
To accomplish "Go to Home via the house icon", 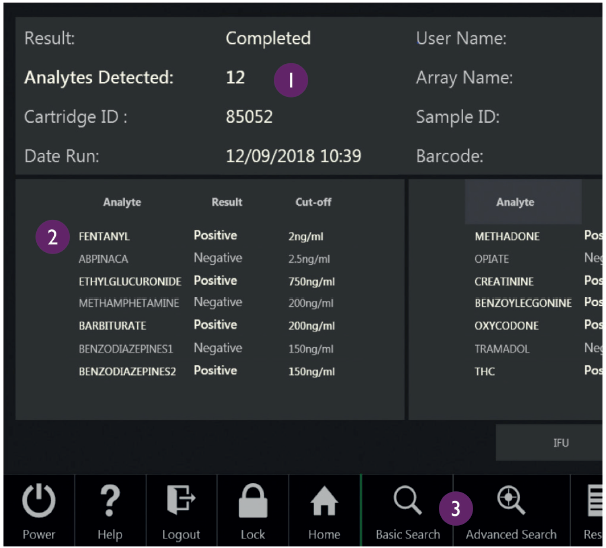I will [324, 500].
